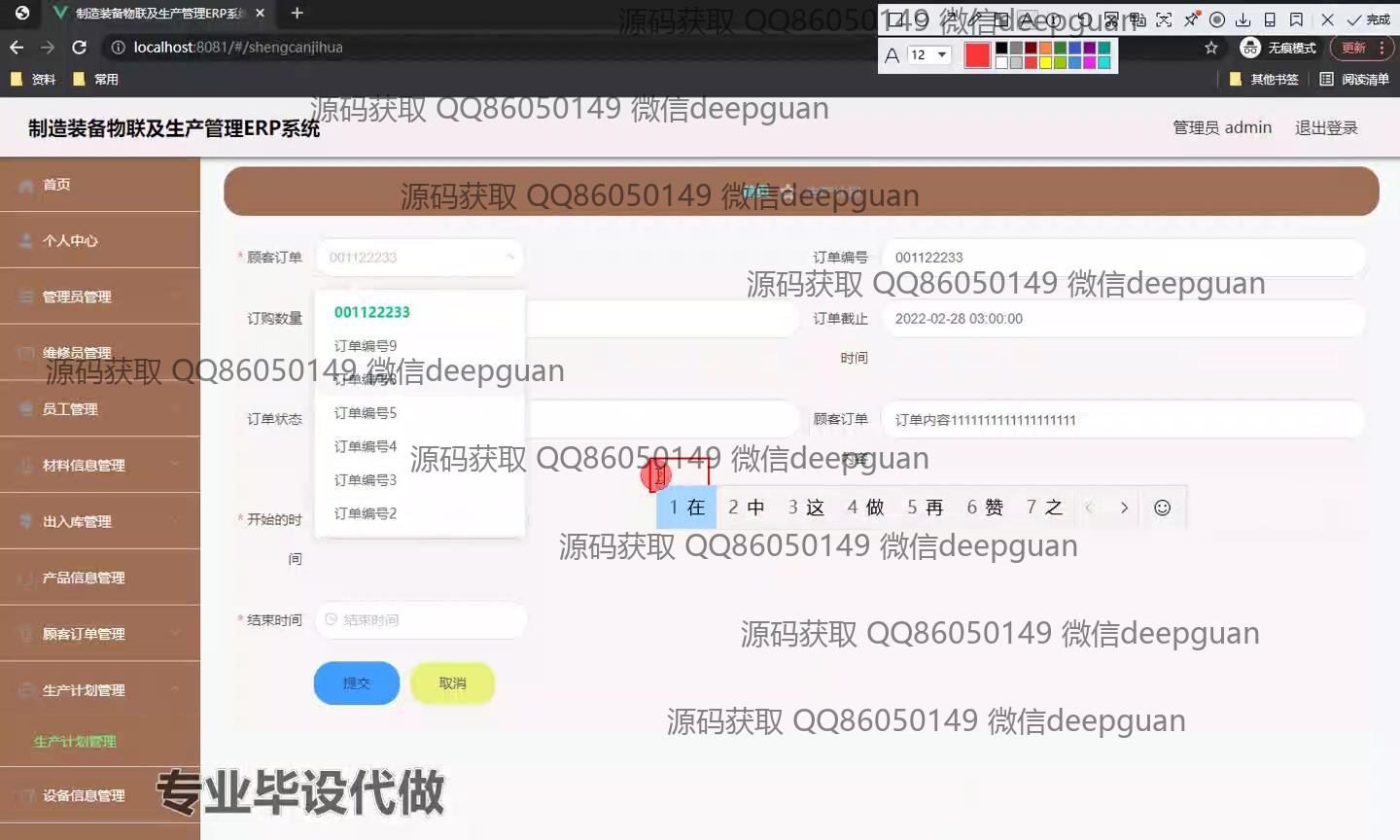Image resolution: width=1400 pixels, height=840 pixels.
Task: Open 设备信息管理 in the sidebar
Action: click(x=100, y=795)
